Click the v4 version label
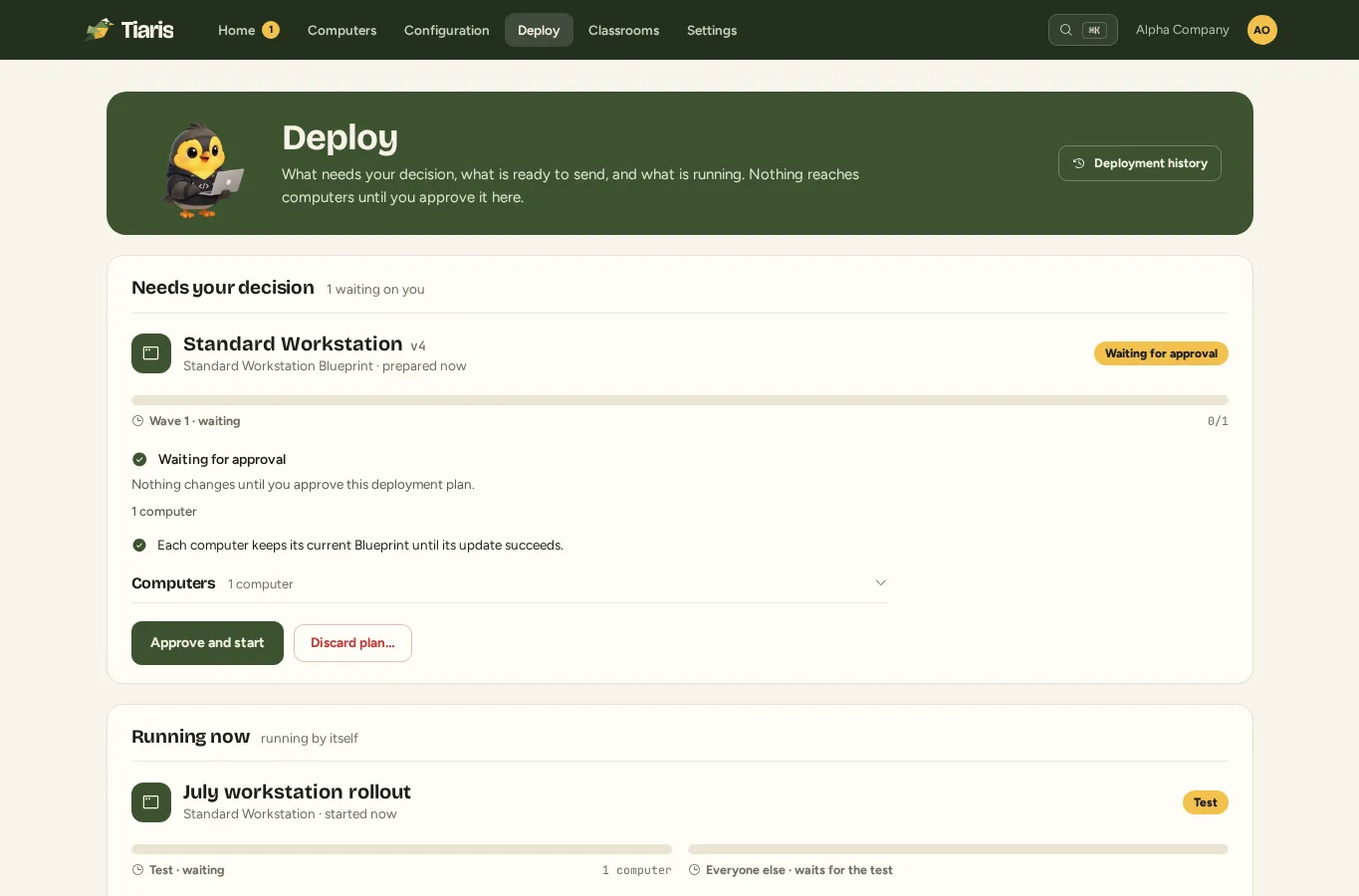 418,345
